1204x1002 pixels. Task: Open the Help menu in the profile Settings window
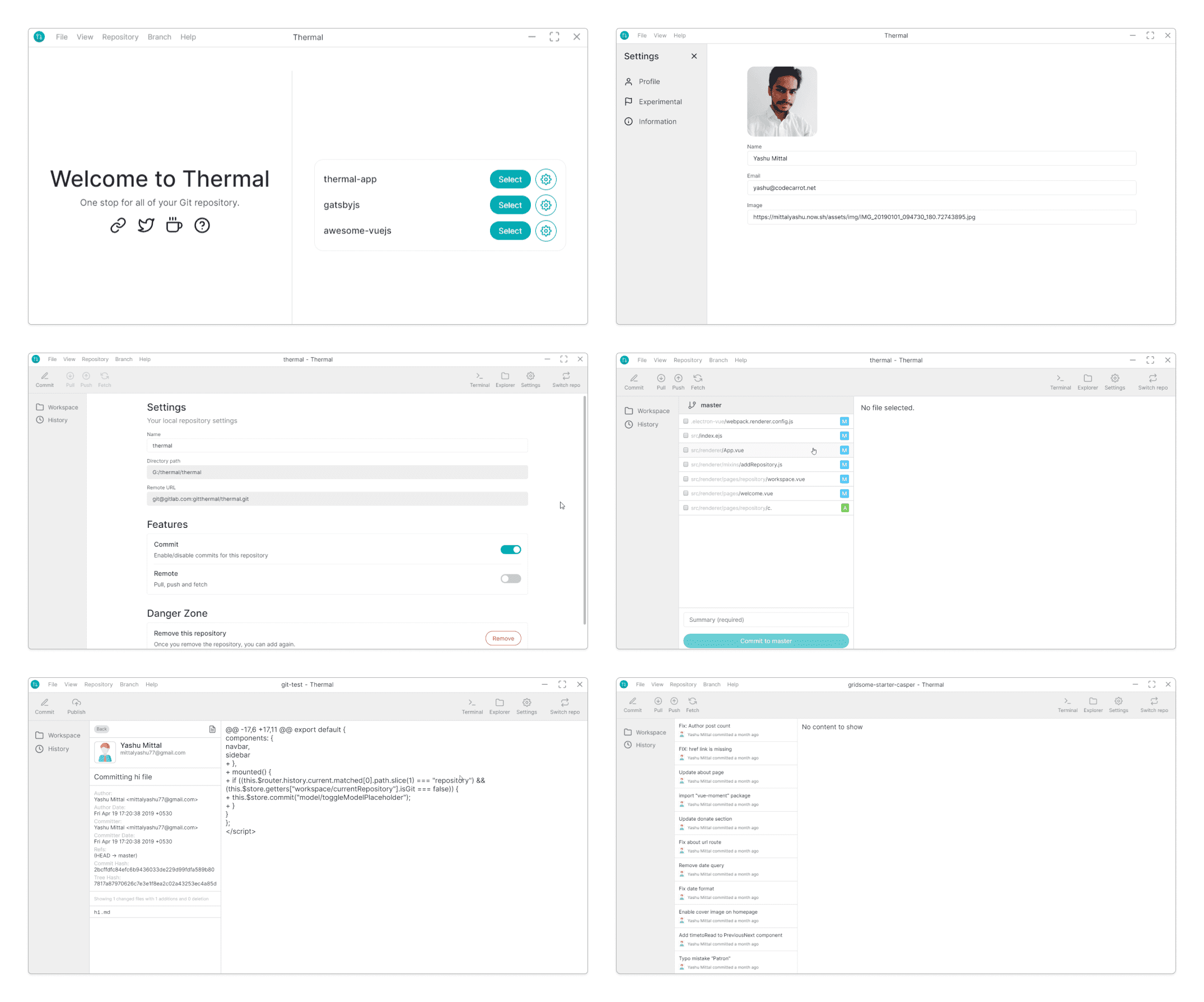(679, 35)
